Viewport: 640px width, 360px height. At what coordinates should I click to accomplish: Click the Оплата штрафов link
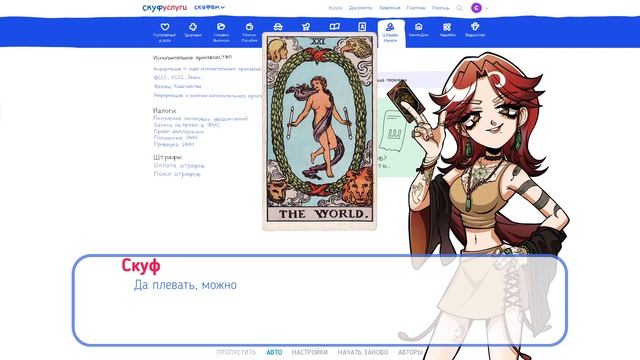pyautogui.click(x=179, y=166)
